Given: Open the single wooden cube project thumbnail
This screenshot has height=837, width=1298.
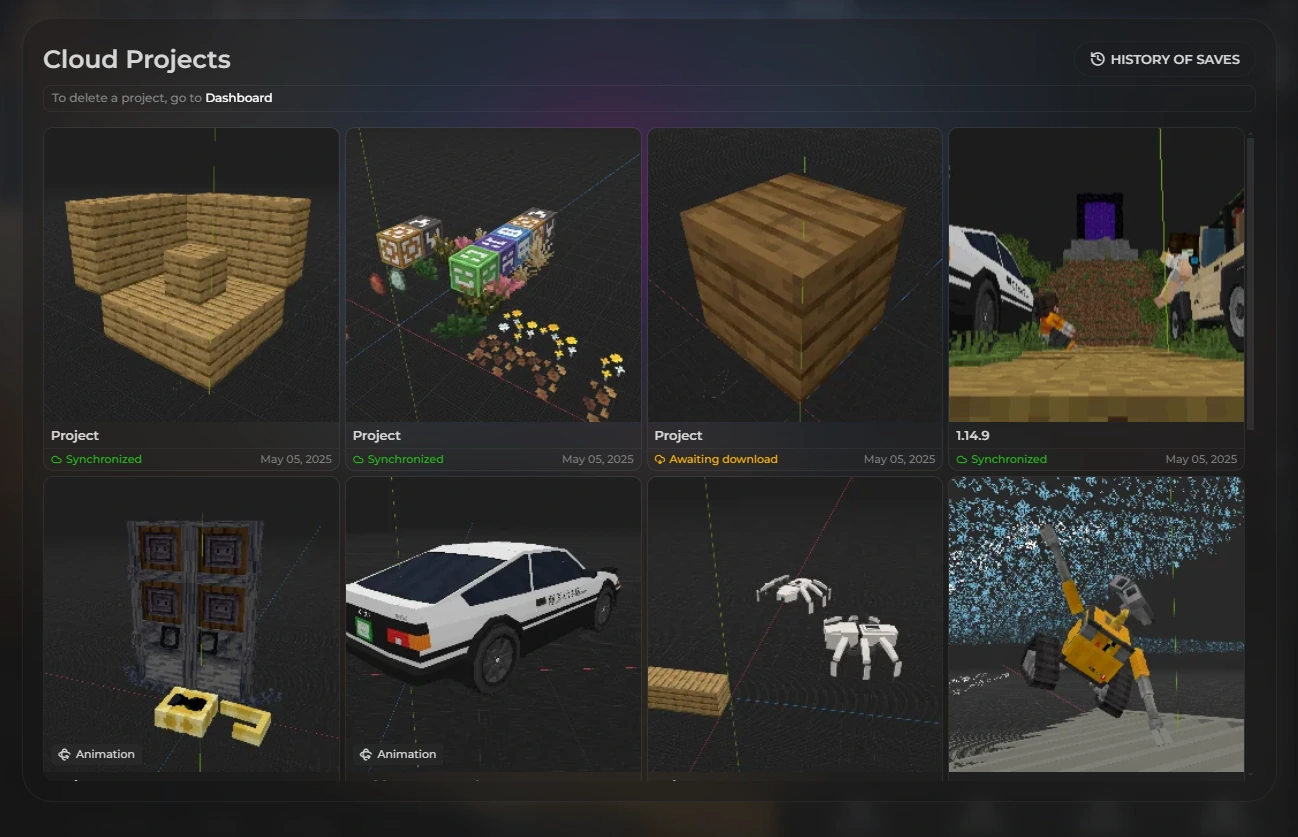Looking at the screenshot, I should [x=795, y=275].
